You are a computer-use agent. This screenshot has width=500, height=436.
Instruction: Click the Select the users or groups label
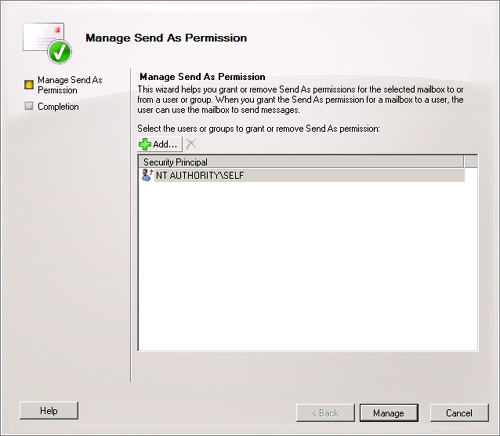(259, 129)
